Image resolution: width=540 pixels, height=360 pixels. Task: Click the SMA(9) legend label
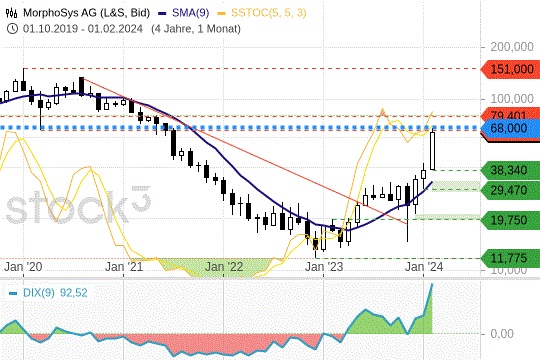[x=190, y=13]
